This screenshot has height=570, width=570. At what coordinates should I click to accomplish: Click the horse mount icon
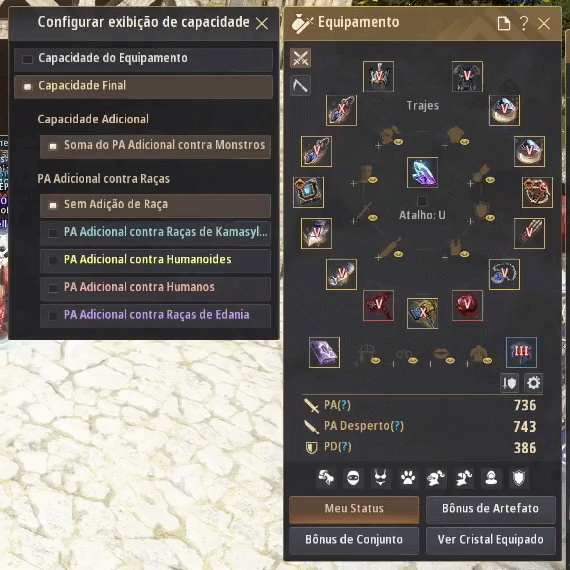pos(326,478)
